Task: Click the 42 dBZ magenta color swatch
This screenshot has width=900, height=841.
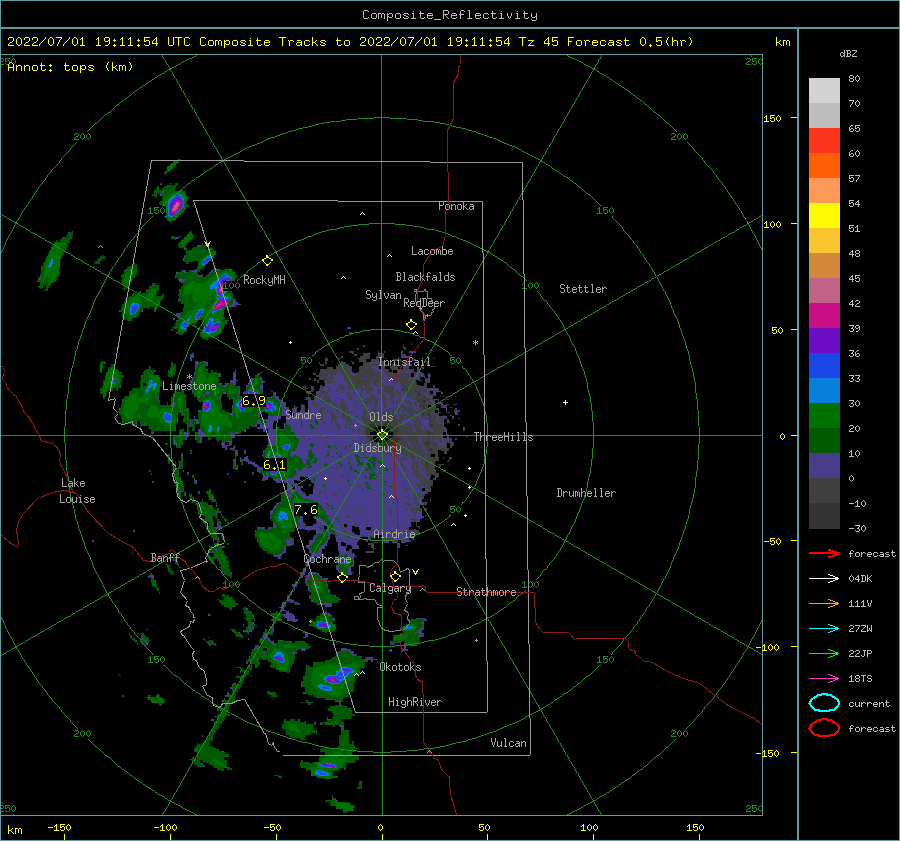Action: (824, 315)
